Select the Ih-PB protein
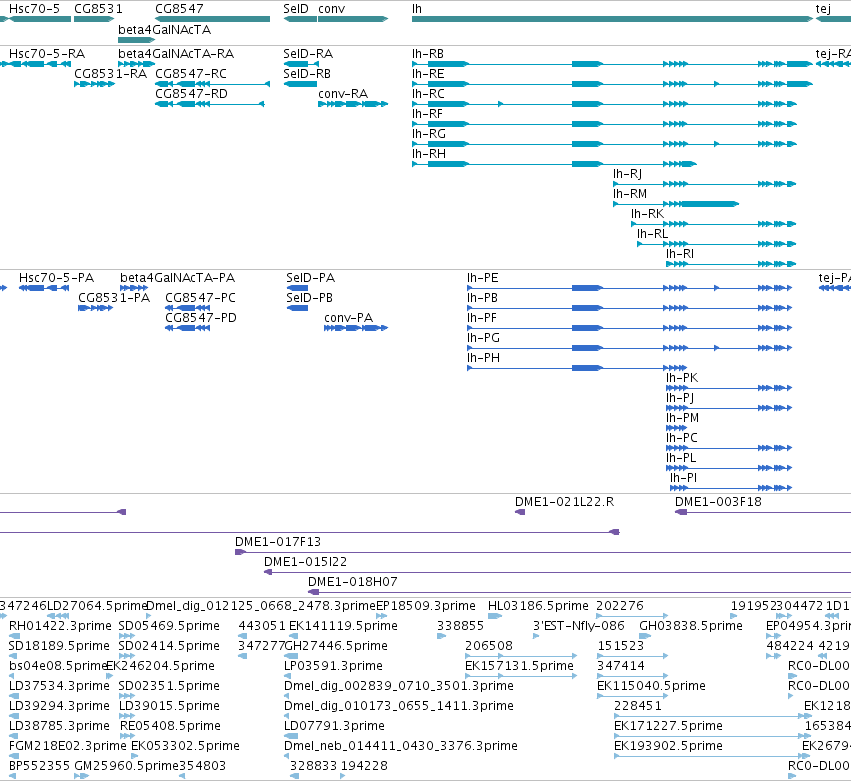Viewport: 851px width, 781px height. point(630,308)
